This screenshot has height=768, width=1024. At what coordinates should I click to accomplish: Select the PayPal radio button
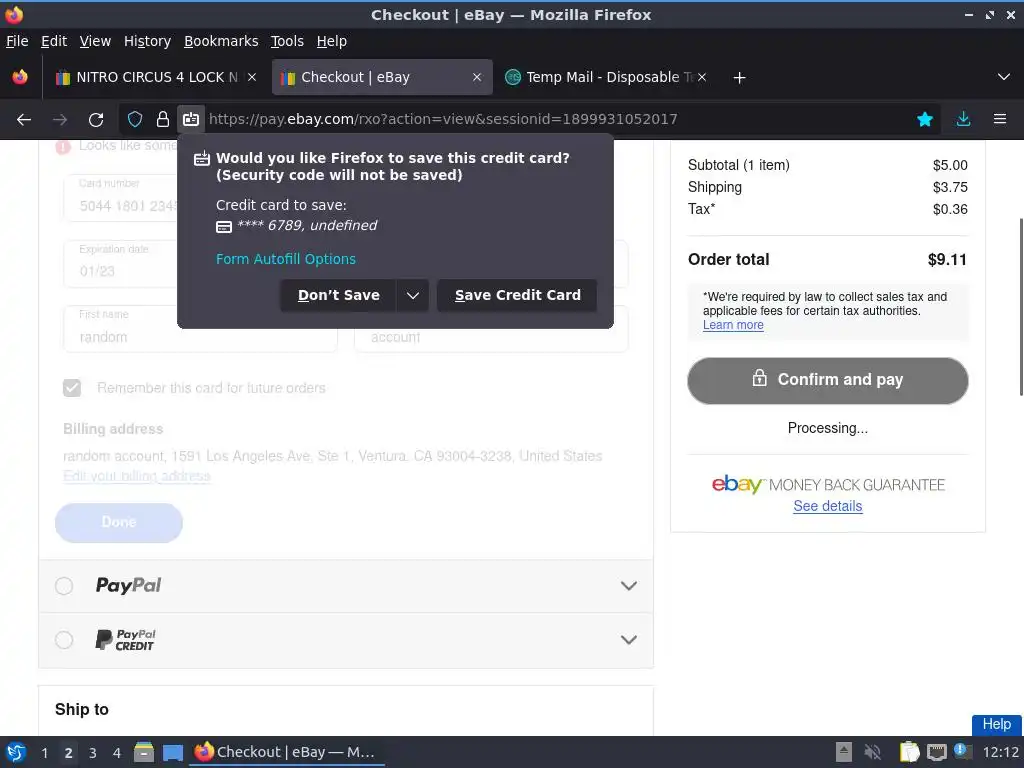coord(64,586)
